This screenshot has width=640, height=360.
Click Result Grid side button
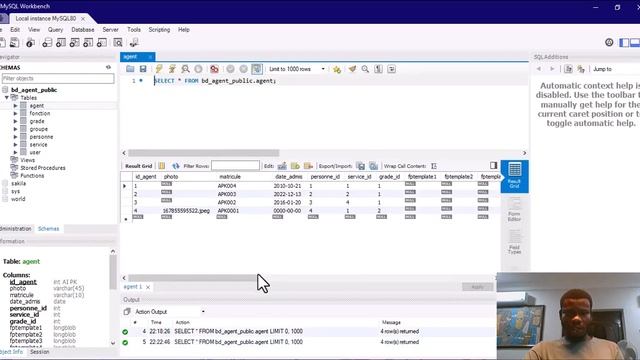point(514,176)
